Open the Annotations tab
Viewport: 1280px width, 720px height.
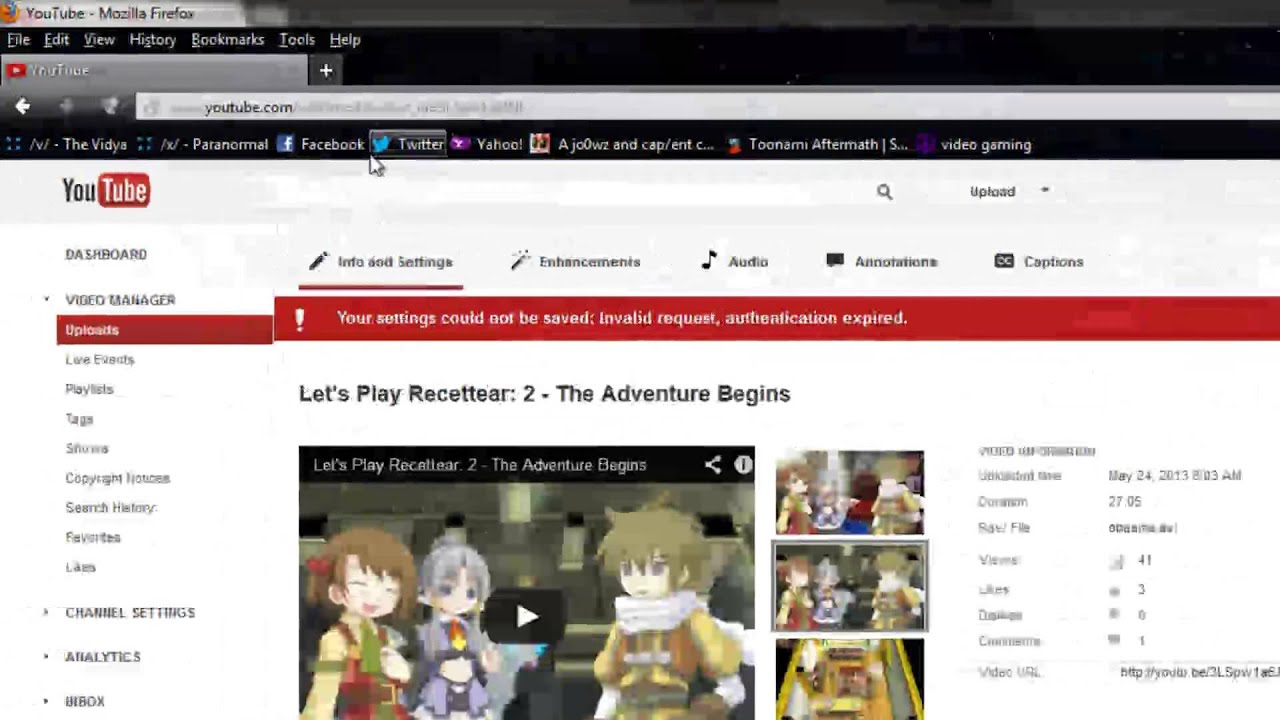[x=882, y=262]
